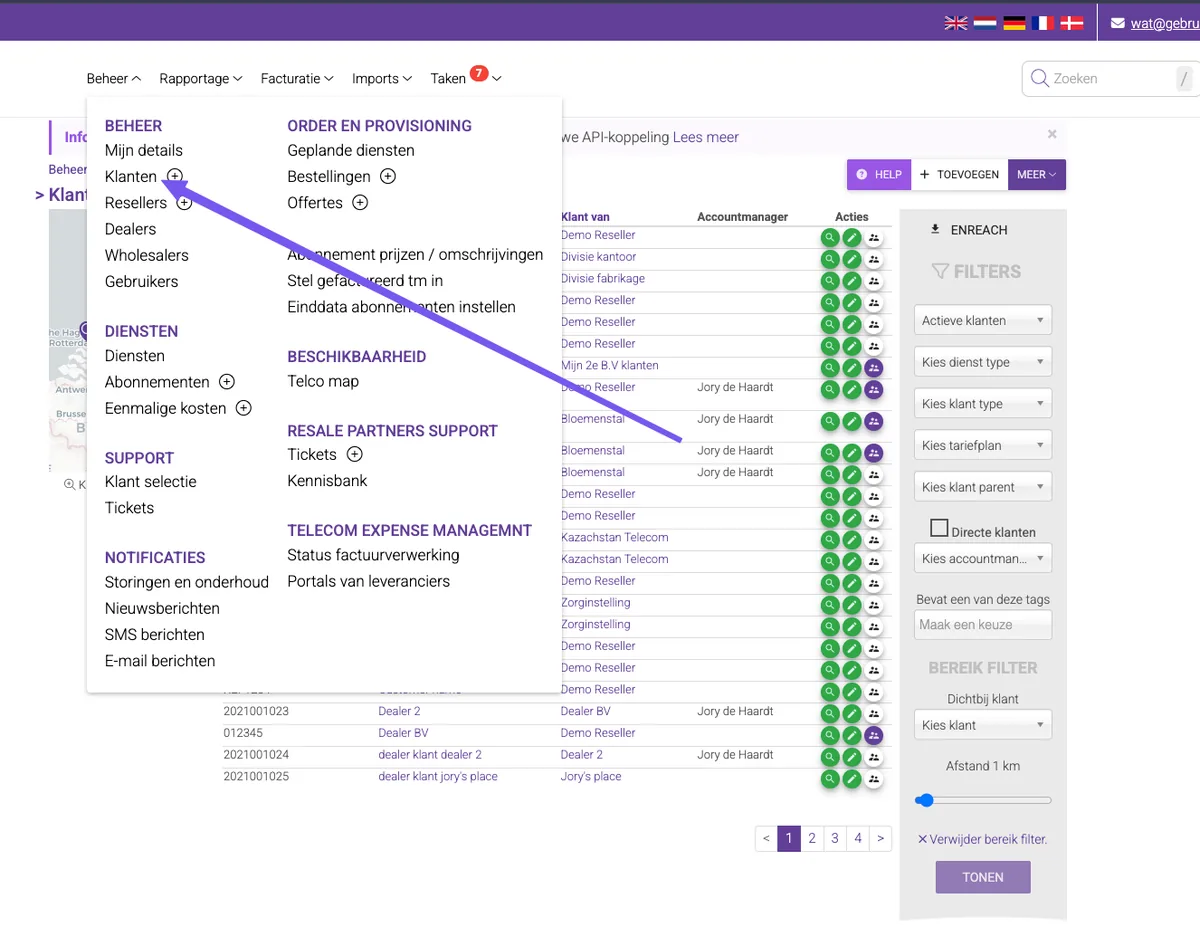1200x946 pixels.
Task: Choose Wholesalers from the menu
Action: [x=147, y=255]
